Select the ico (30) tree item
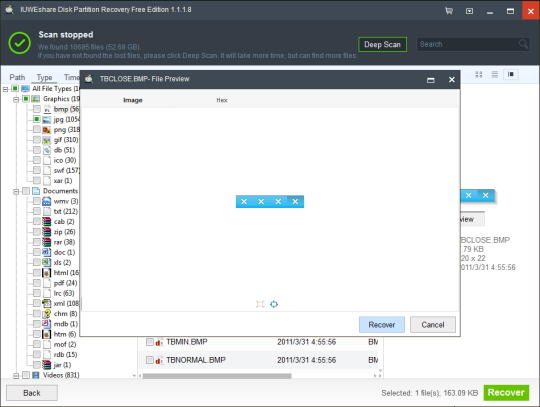 point(65,160)
